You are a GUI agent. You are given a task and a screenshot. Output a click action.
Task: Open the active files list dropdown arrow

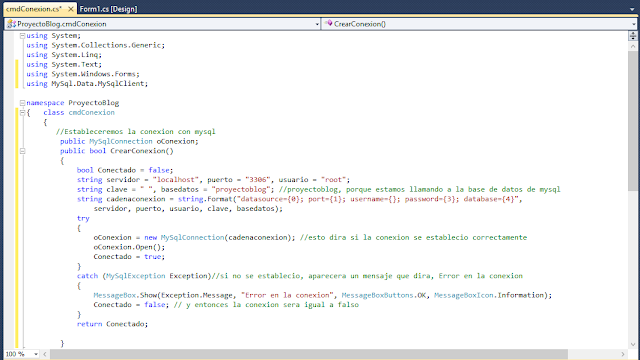(631, 9)
